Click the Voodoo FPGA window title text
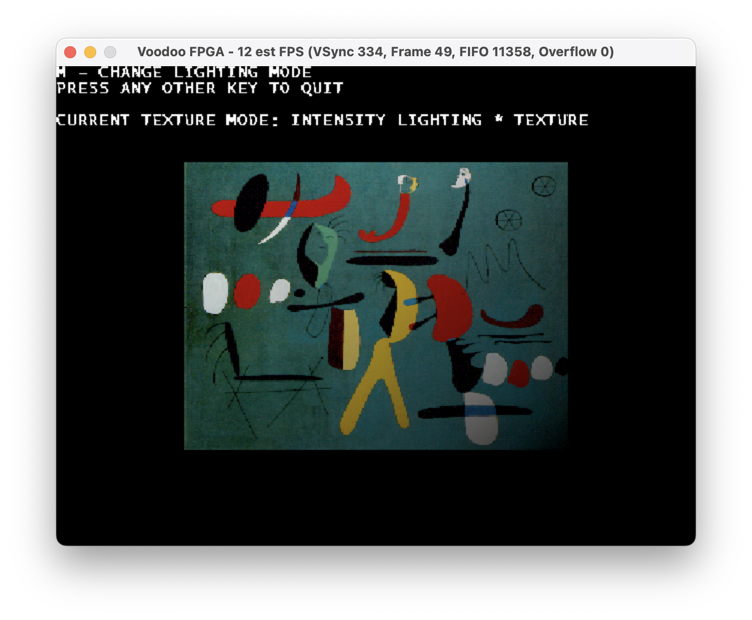The height and width of the screenshot is (620, 752). (x=376, y=52)
